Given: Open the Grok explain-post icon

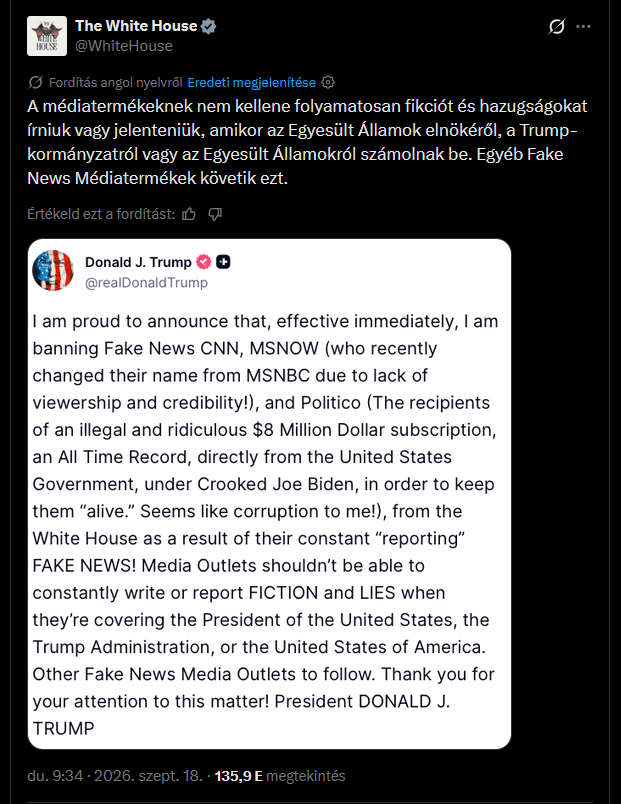Looking at the screenshot, I should click(x=556, y=26).
